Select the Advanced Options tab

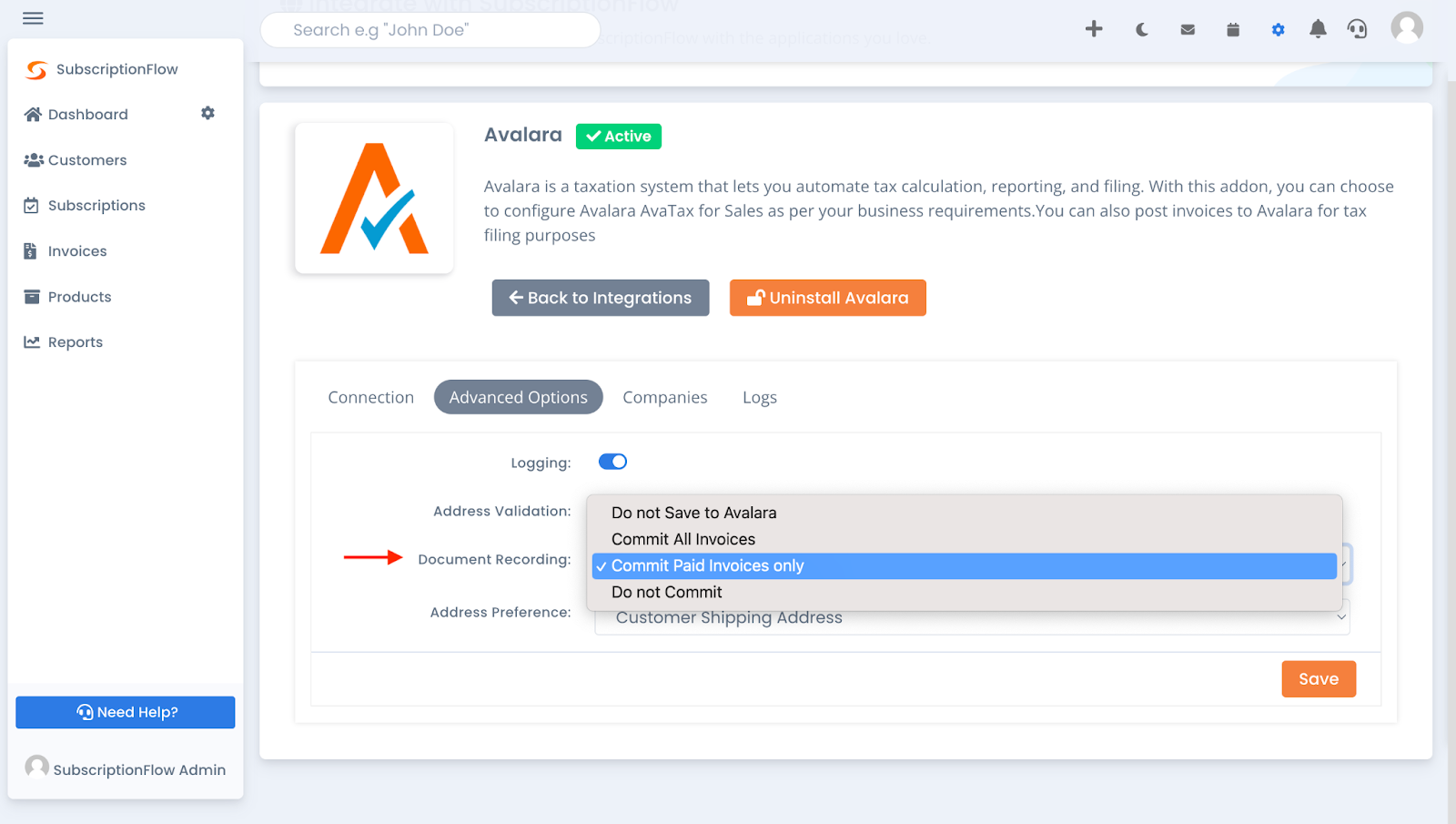518,397
